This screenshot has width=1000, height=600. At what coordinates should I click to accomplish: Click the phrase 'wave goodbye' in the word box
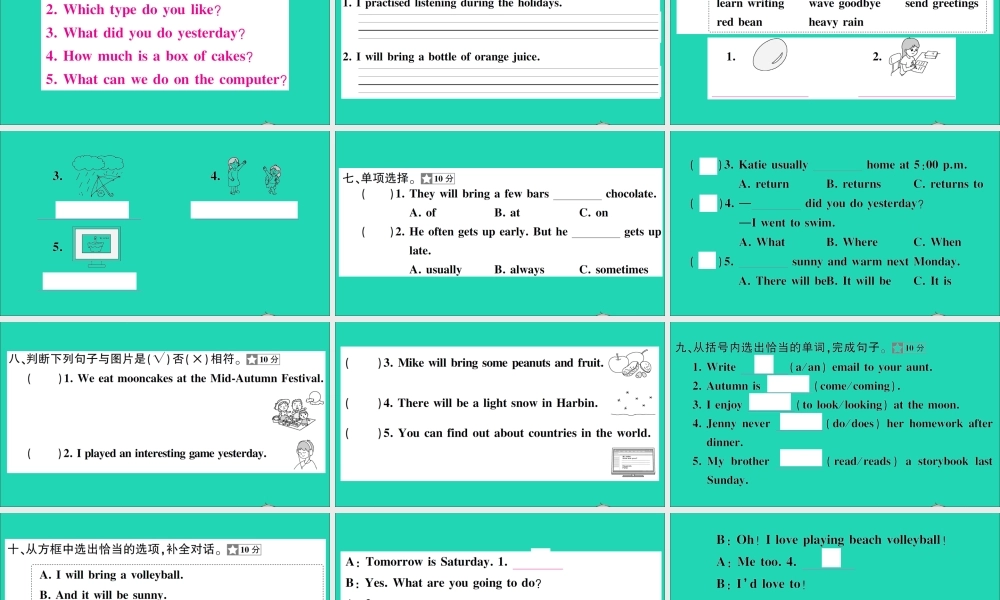844,4
